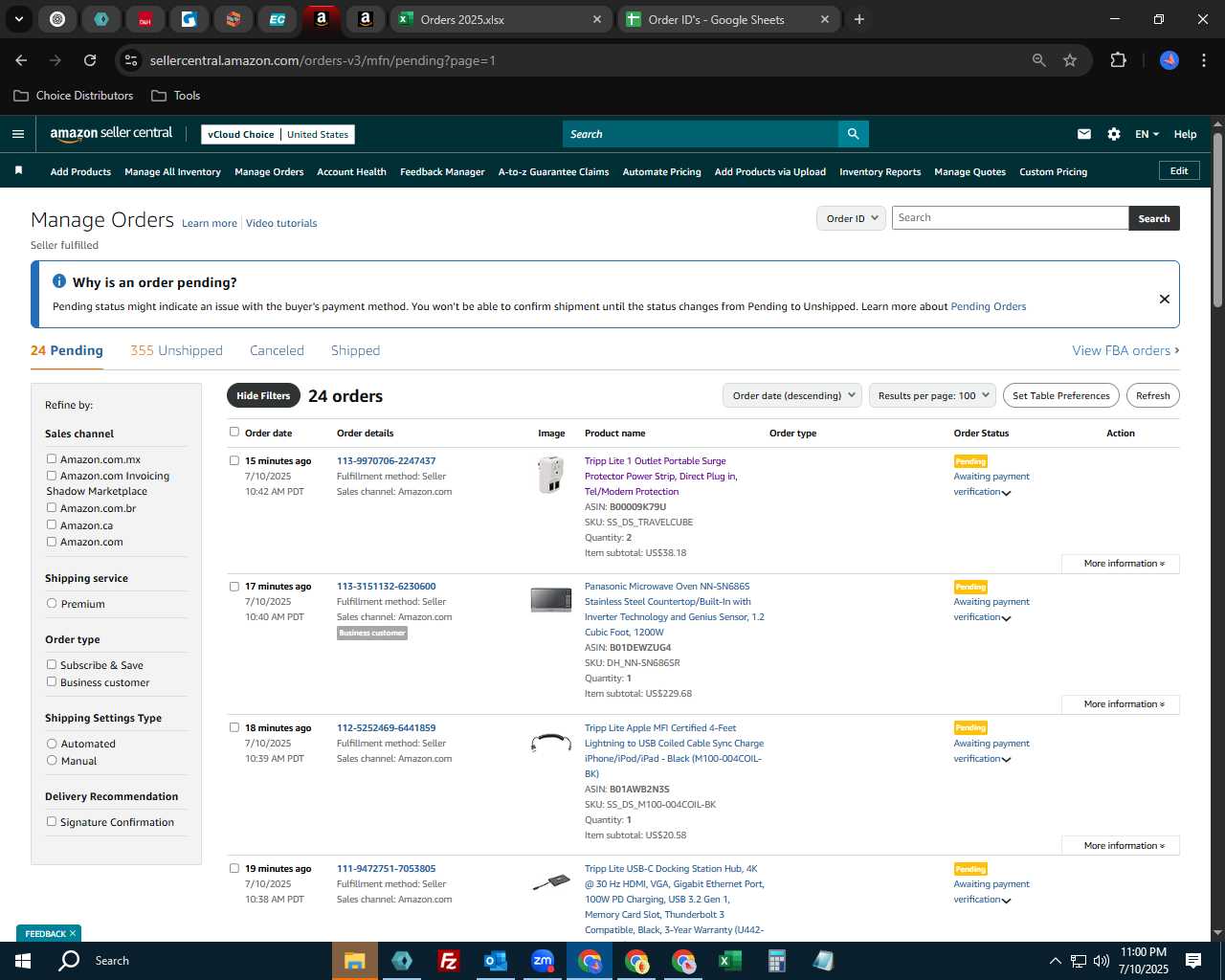Open order link 113-3151132-6230600
This screenshot has height=980, width=1225.
386,587
